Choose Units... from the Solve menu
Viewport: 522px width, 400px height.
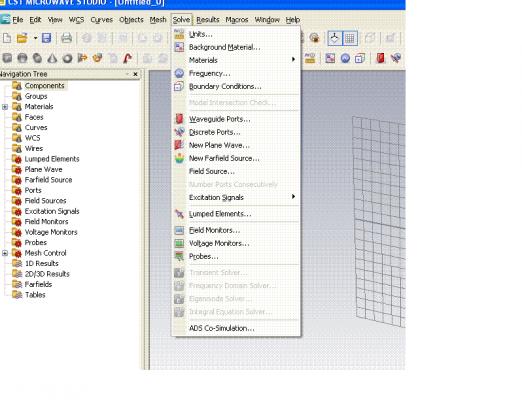[x=236, y=34]
